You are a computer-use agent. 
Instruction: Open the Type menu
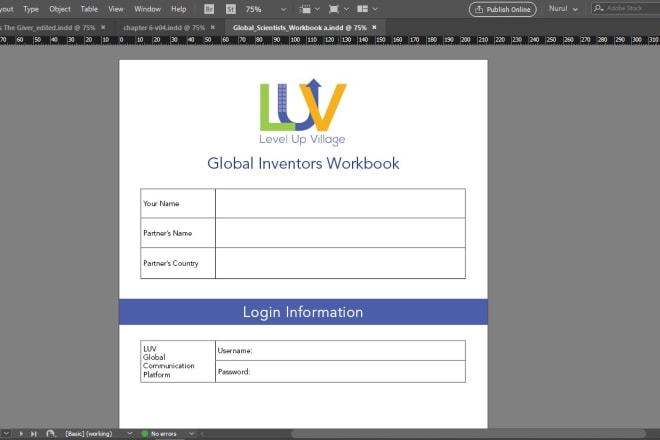31,9
